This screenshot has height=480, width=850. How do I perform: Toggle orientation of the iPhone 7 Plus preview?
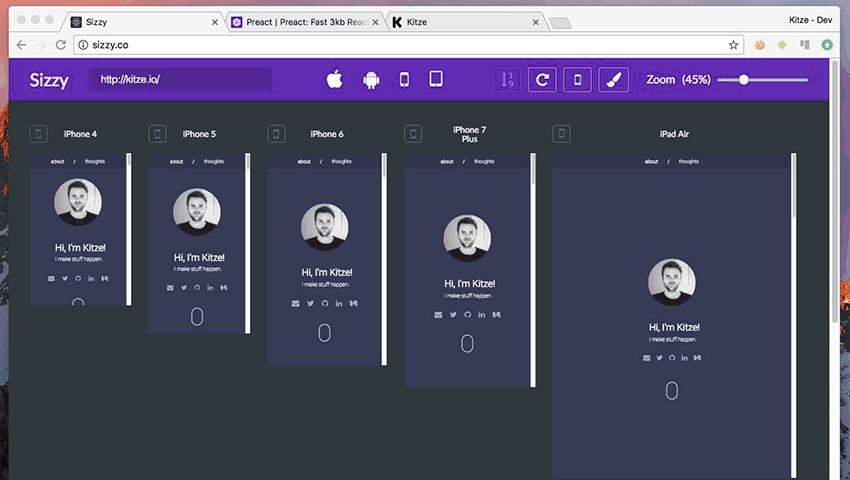[413, 134]
